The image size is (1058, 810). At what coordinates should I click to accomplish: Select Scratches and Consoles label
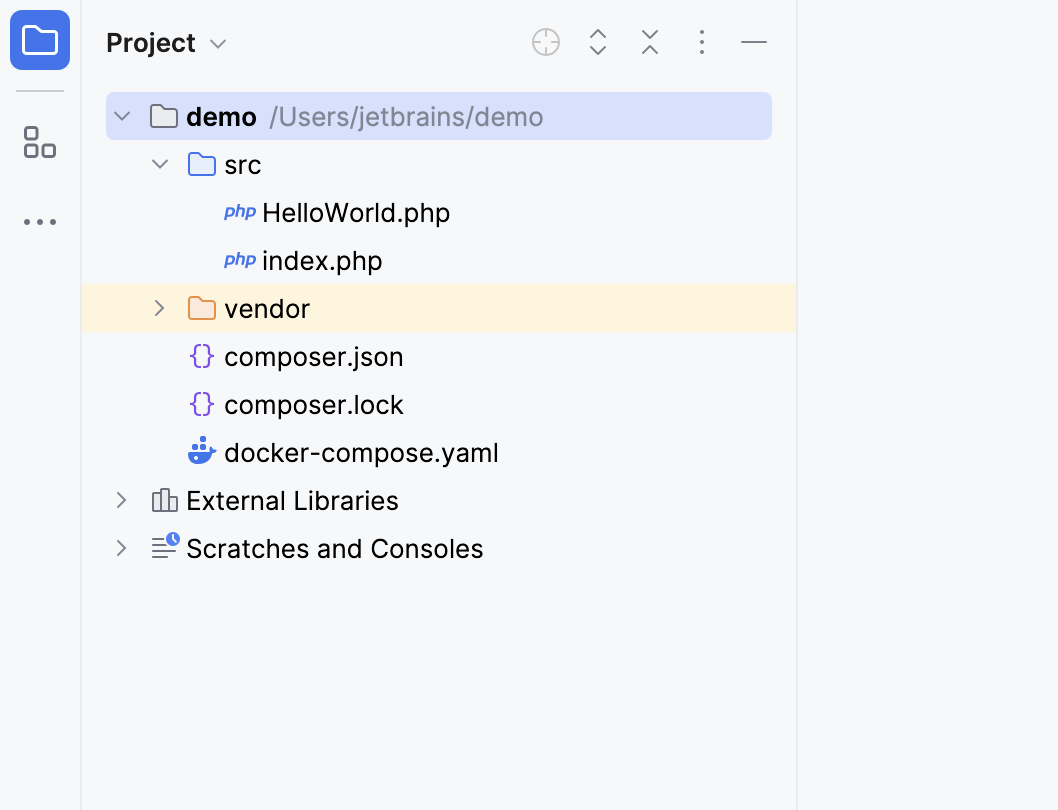click(x=335, y=549)
